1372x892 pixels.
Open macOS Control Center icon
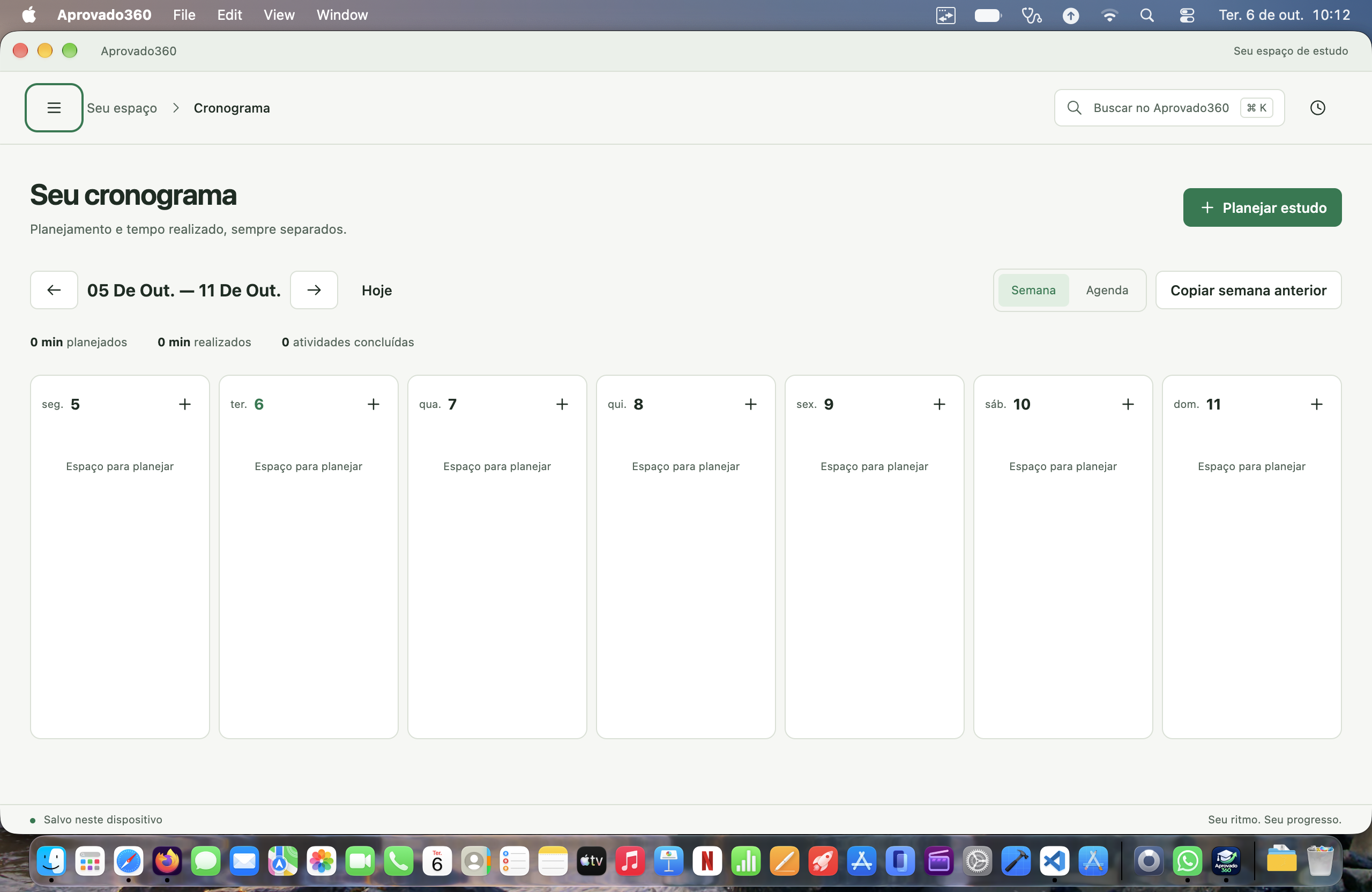[x=1187, y=15]
